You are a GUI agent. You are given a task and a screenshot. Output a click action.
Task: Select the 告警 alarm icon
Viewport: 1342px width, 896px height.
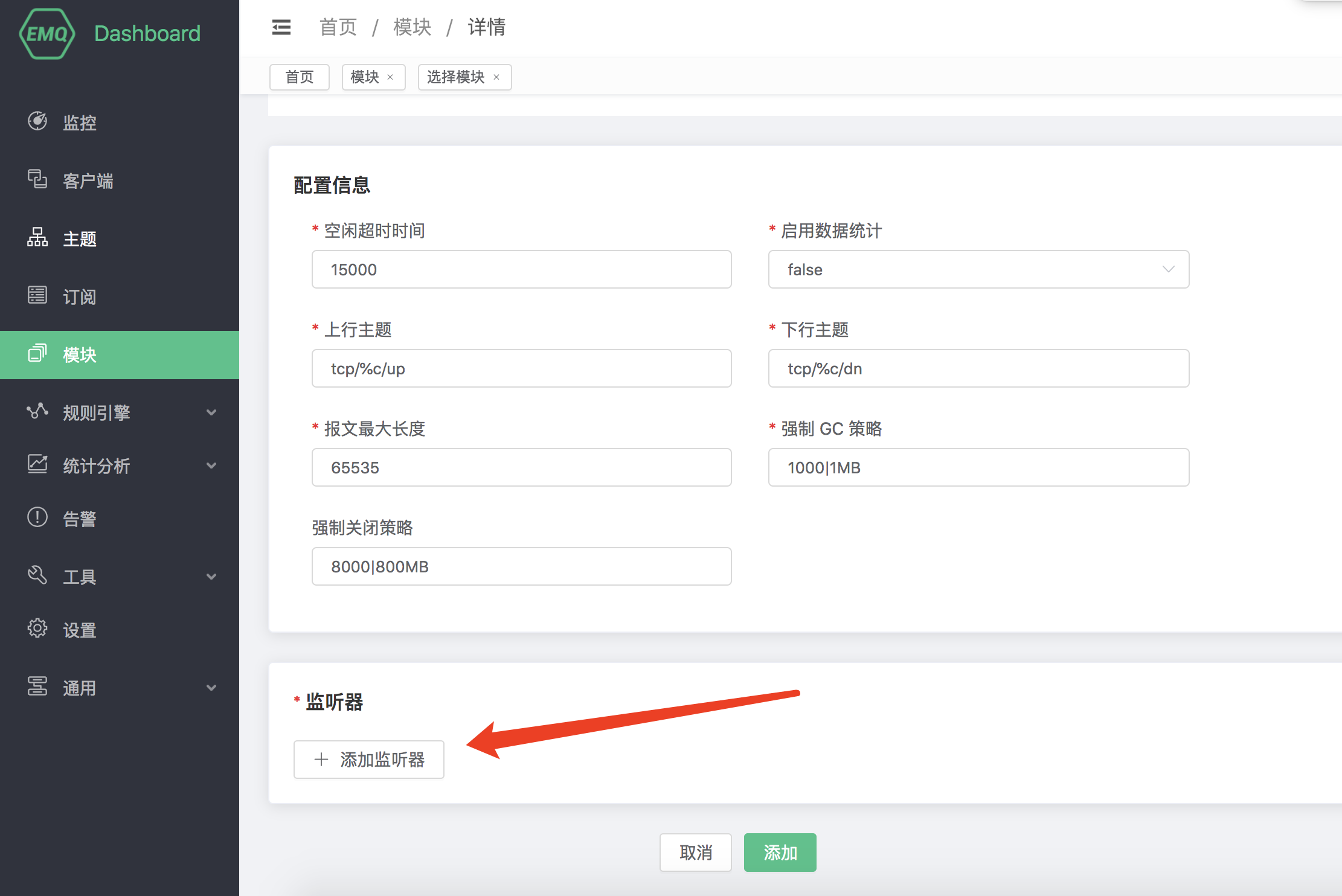coord(37,518)
